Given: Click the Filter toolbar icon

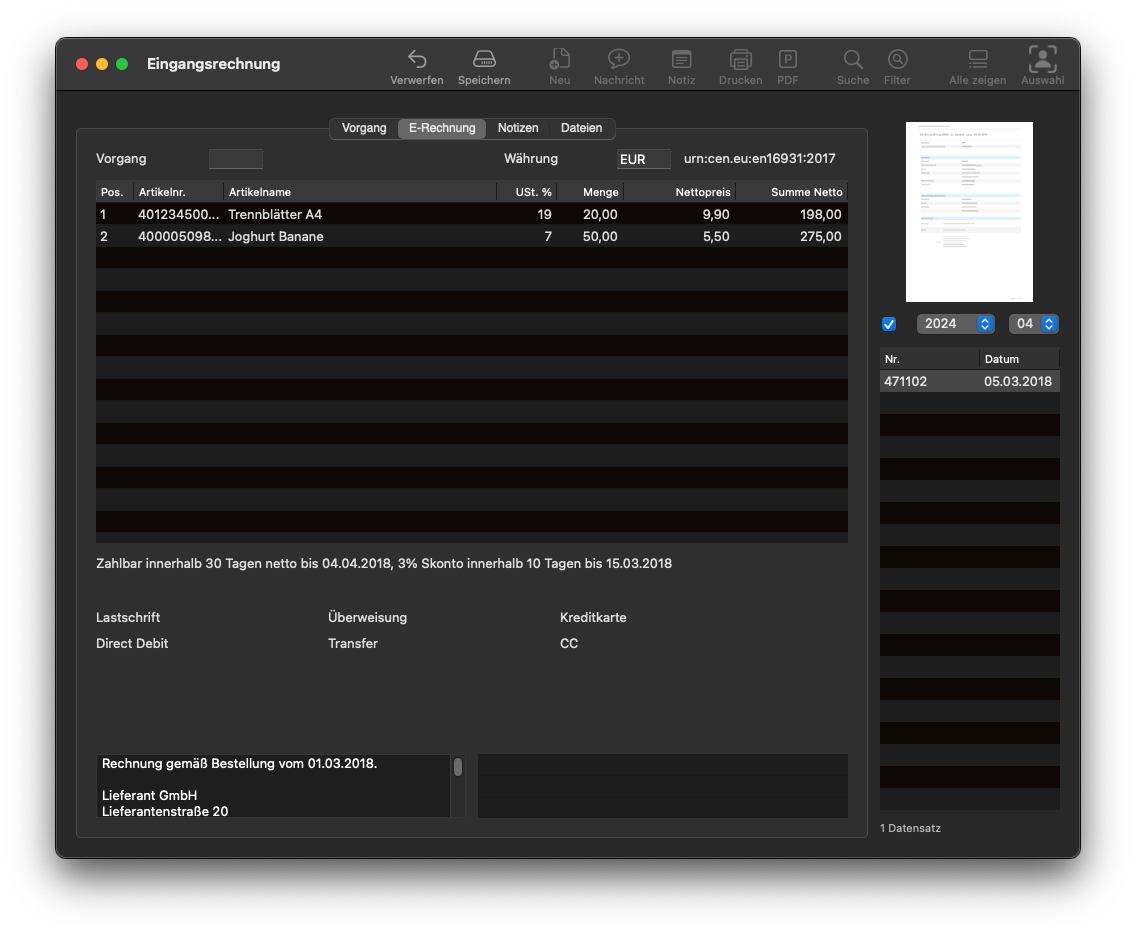Looking at the screenshot, I should 897,60.
